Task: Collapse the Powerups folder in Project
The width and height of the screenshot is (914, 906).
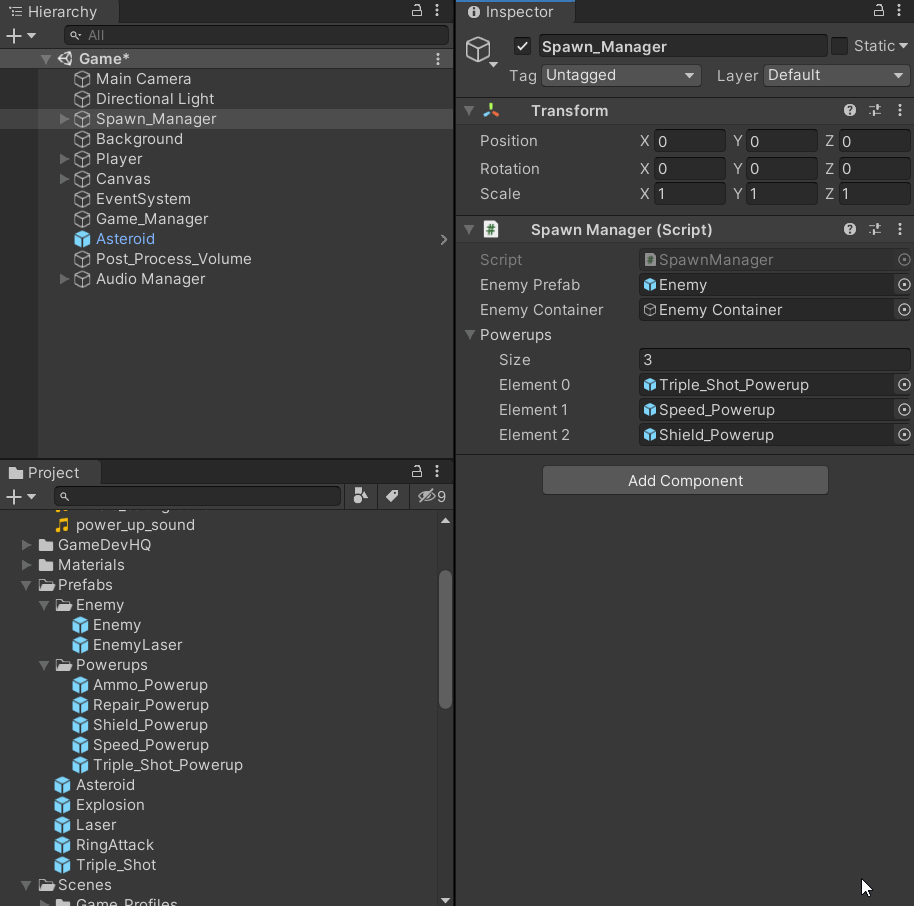Action: [44, 665]
